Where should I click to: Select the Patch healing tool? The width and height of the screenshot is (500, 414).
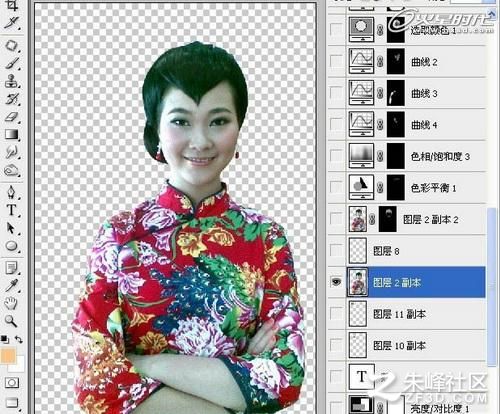click(x=12, y=46)
